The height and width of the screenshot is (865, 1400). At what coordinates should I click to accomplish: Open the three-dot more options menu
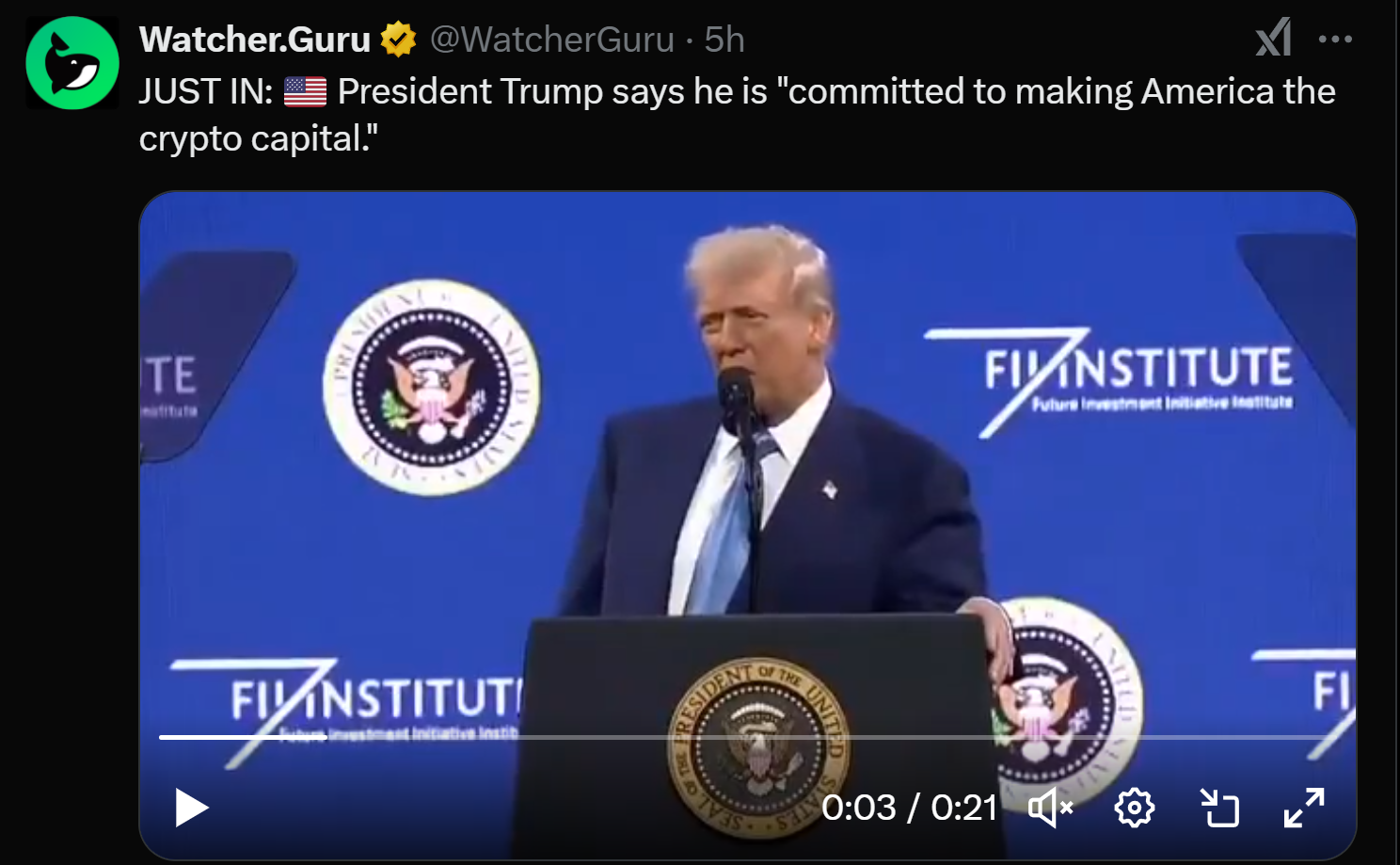(1335, 40)
